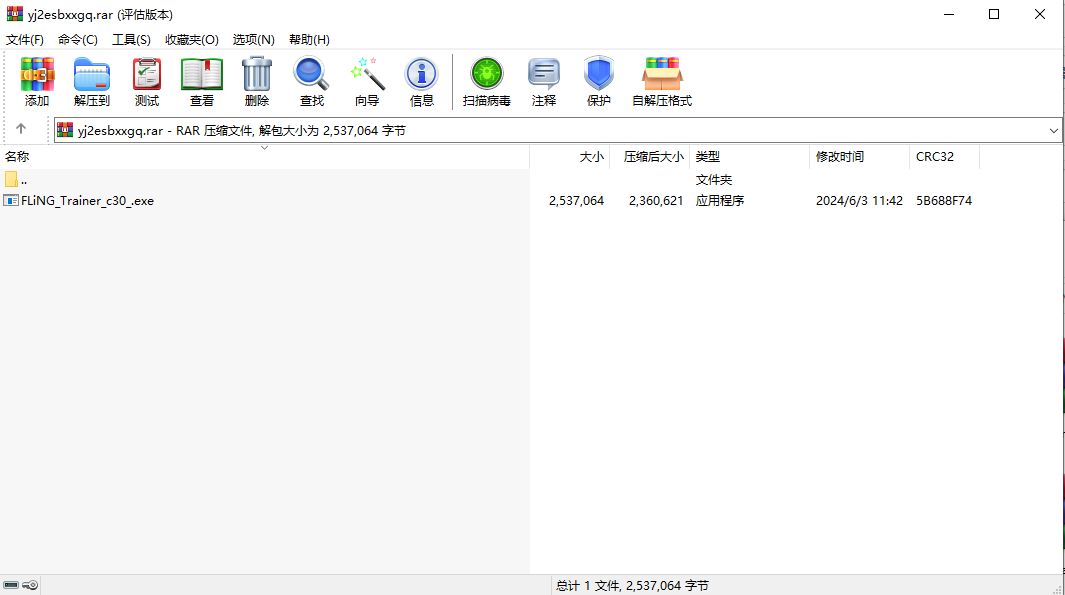Click the WinRAR title bar icon
Viewport: 1065px width, 595px height.
[x=14, y=14]
